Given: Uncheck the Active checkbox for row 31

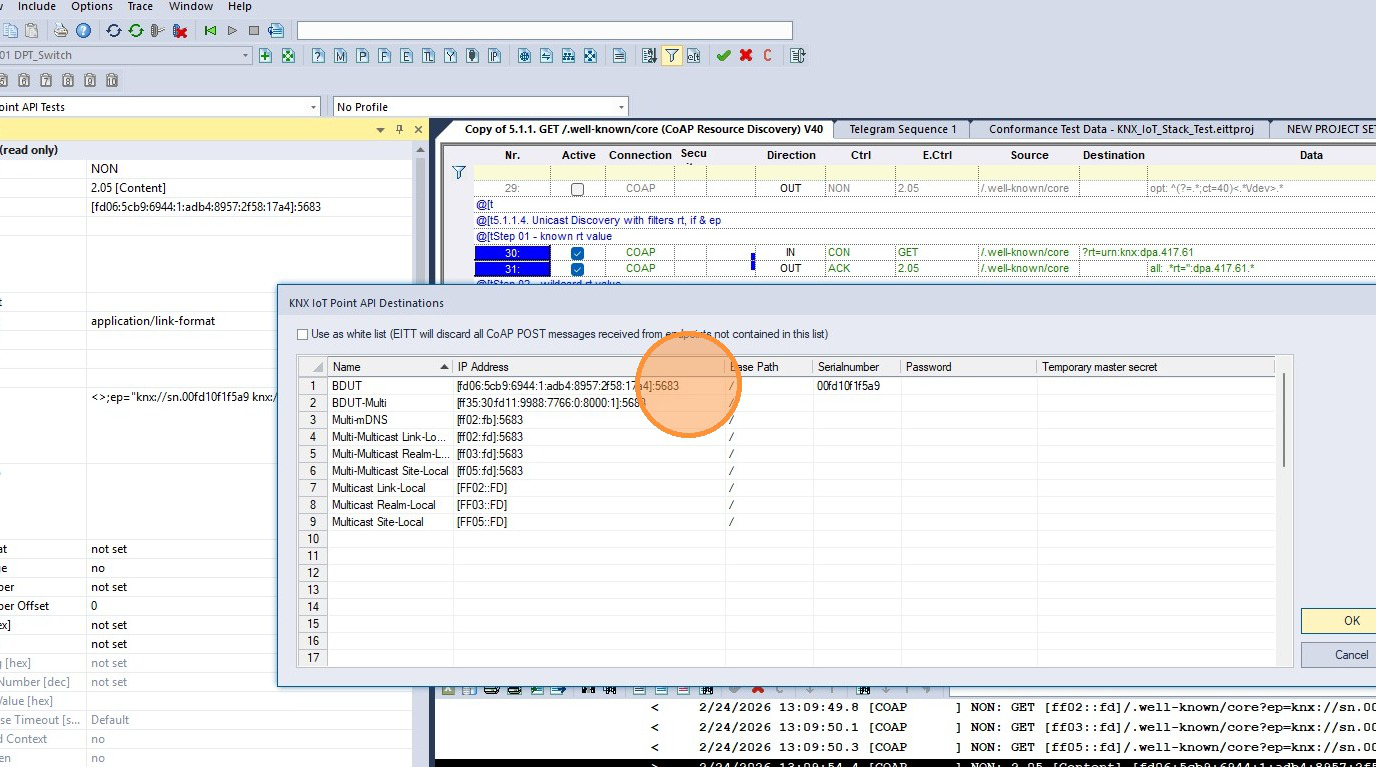Looking at the screenshot, I should coord(577,269).
